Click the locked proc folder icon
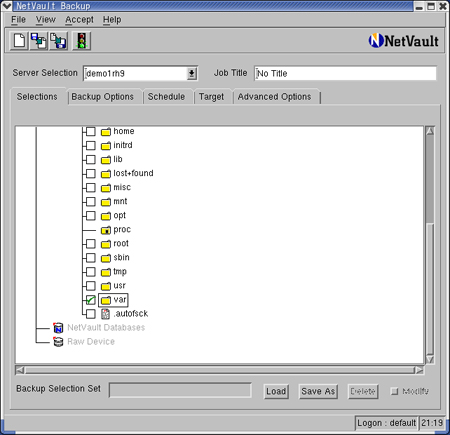 coord(106,230)
